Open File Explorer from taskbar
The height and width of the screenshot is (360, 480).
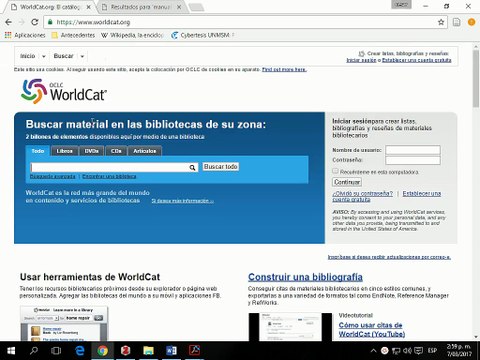coord(148,351)
